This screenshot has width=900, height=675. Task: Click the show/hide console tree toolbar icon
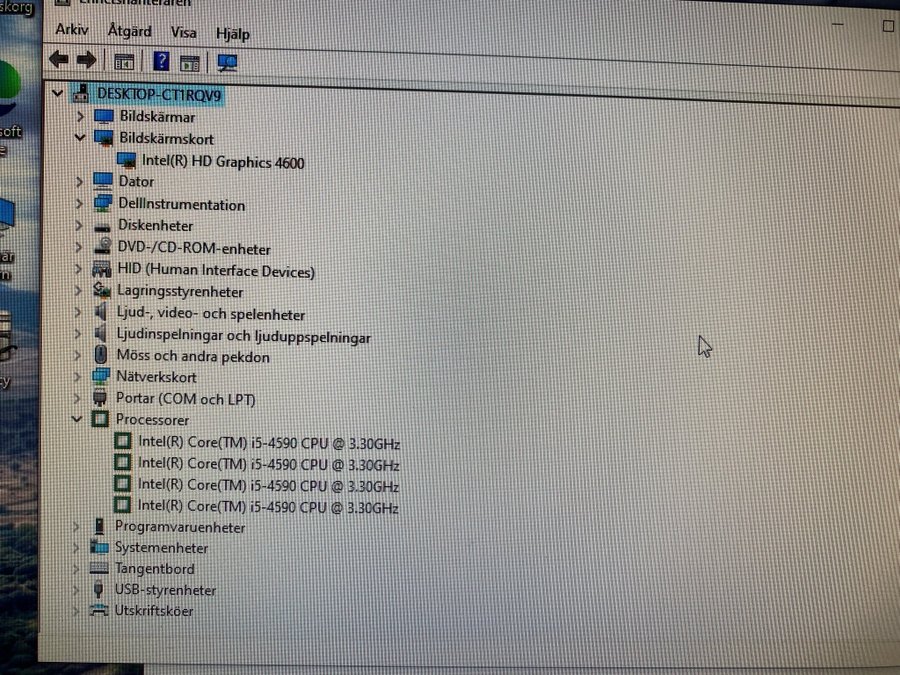(x=124, y=62)
